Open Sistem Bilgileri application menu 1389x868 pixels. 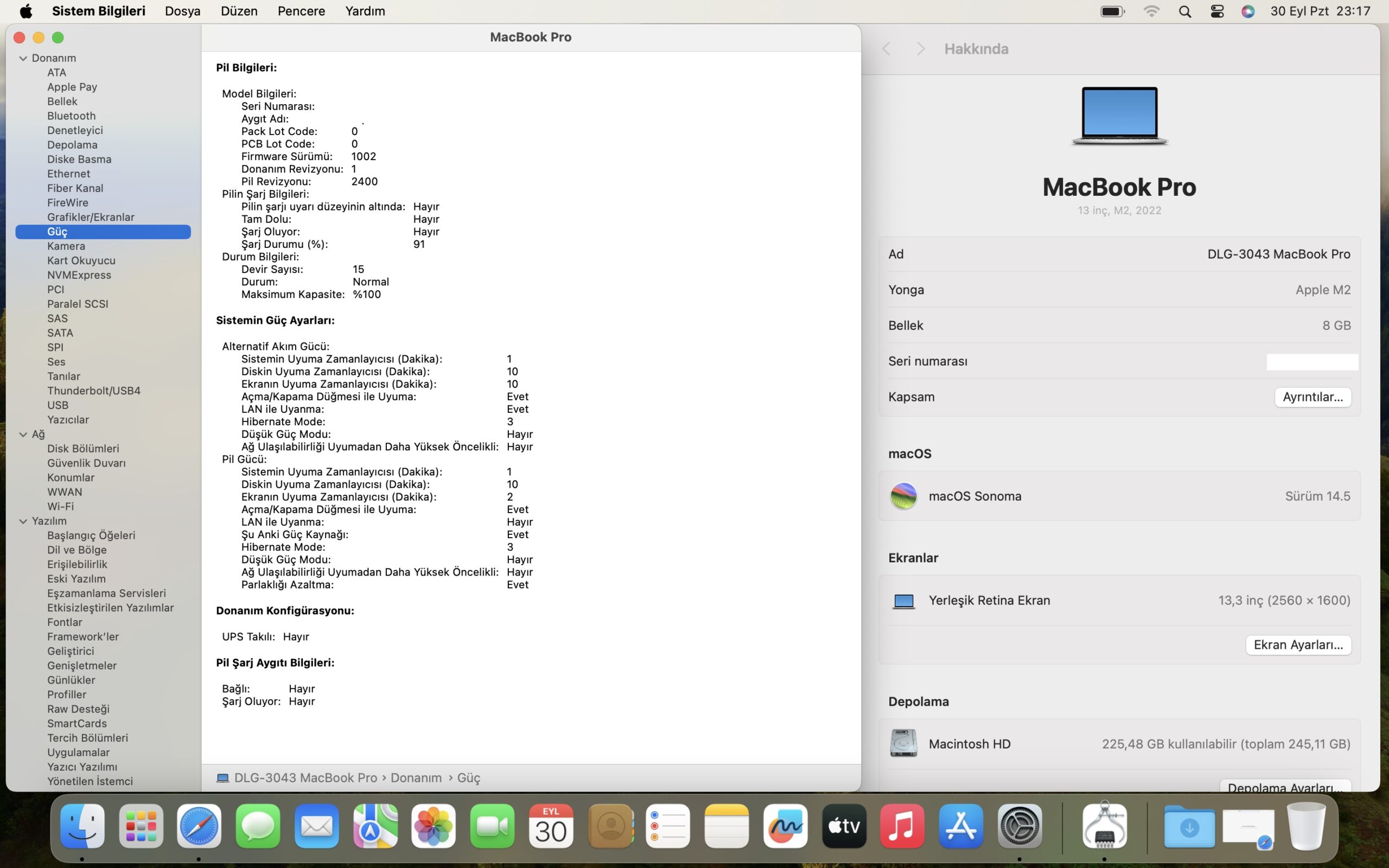[99, 11]
